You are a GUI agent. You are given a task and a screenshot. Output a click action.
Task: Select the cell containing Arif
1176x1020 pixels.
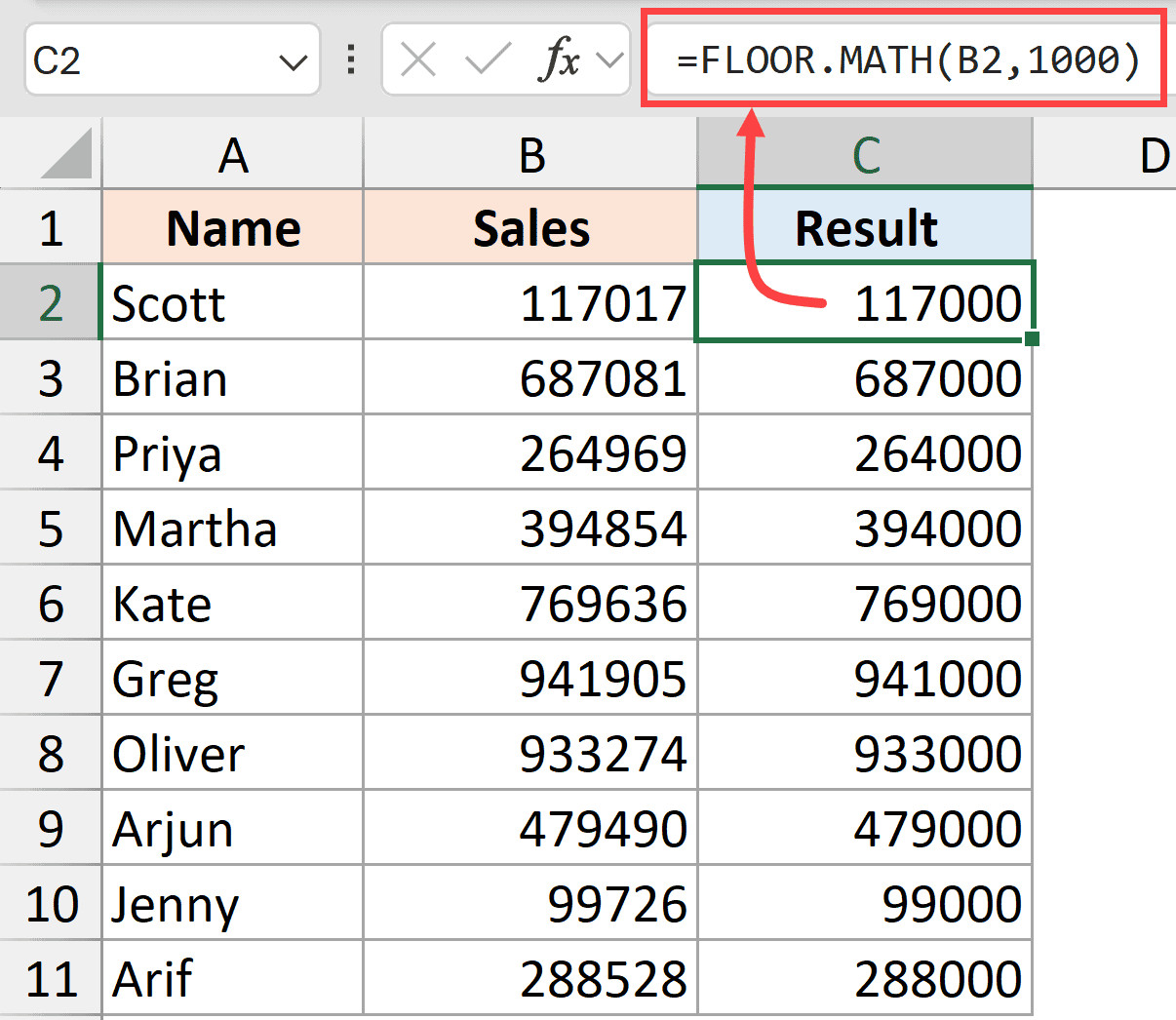[x=232, y=977]
